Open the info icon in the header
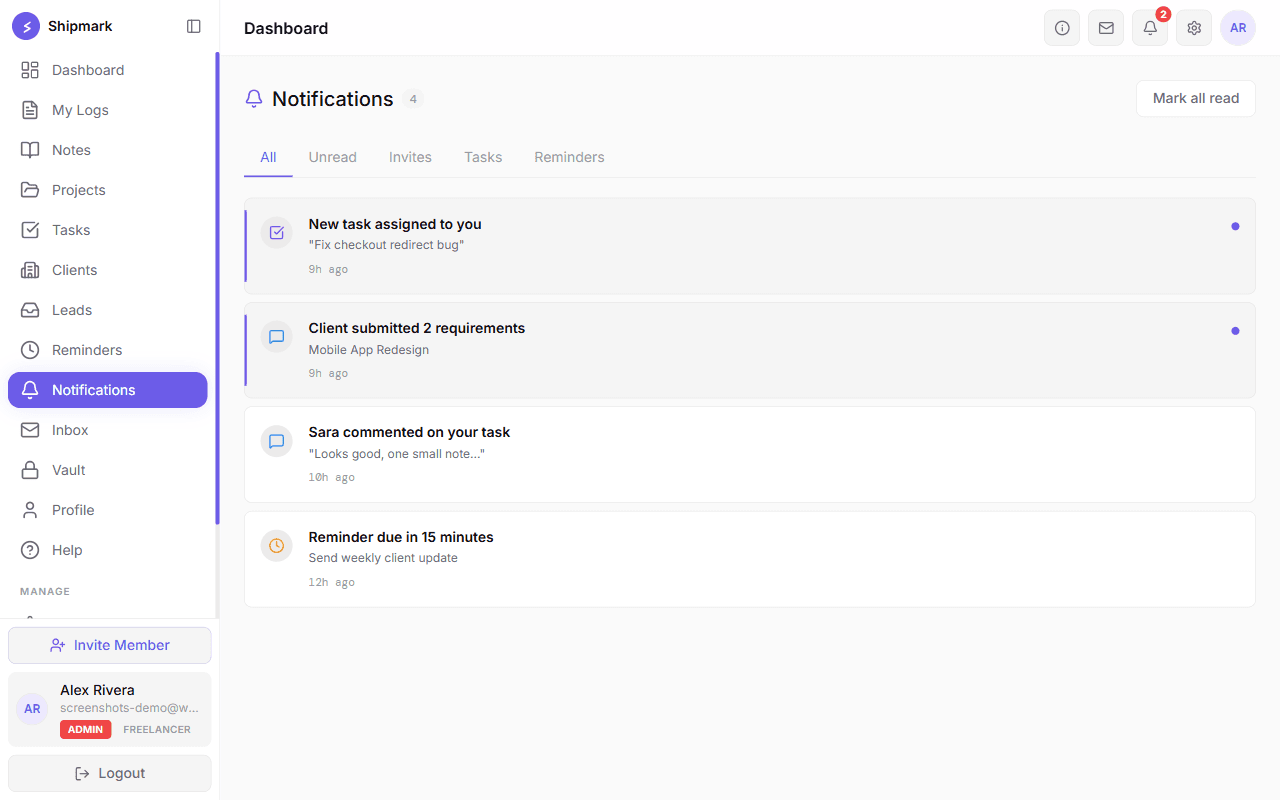The image size is (1280, 800). click(1062, 28)
